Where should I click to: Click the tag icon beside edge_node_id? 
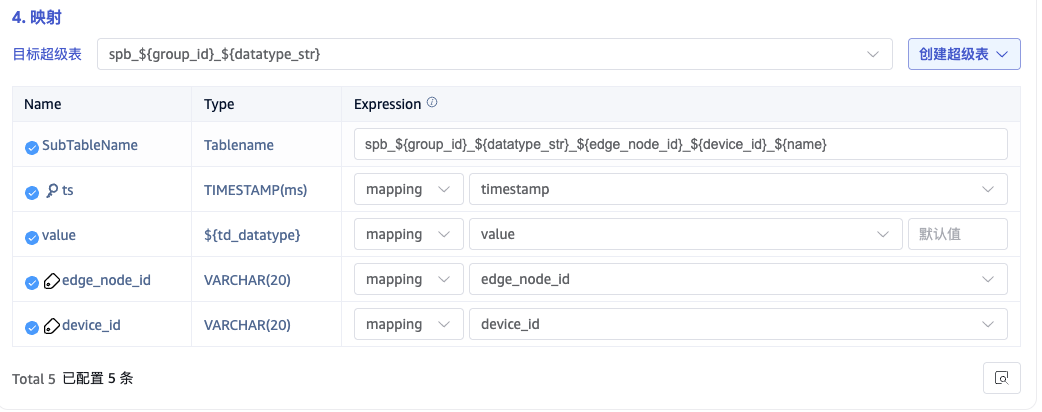(x=52, y=280)
